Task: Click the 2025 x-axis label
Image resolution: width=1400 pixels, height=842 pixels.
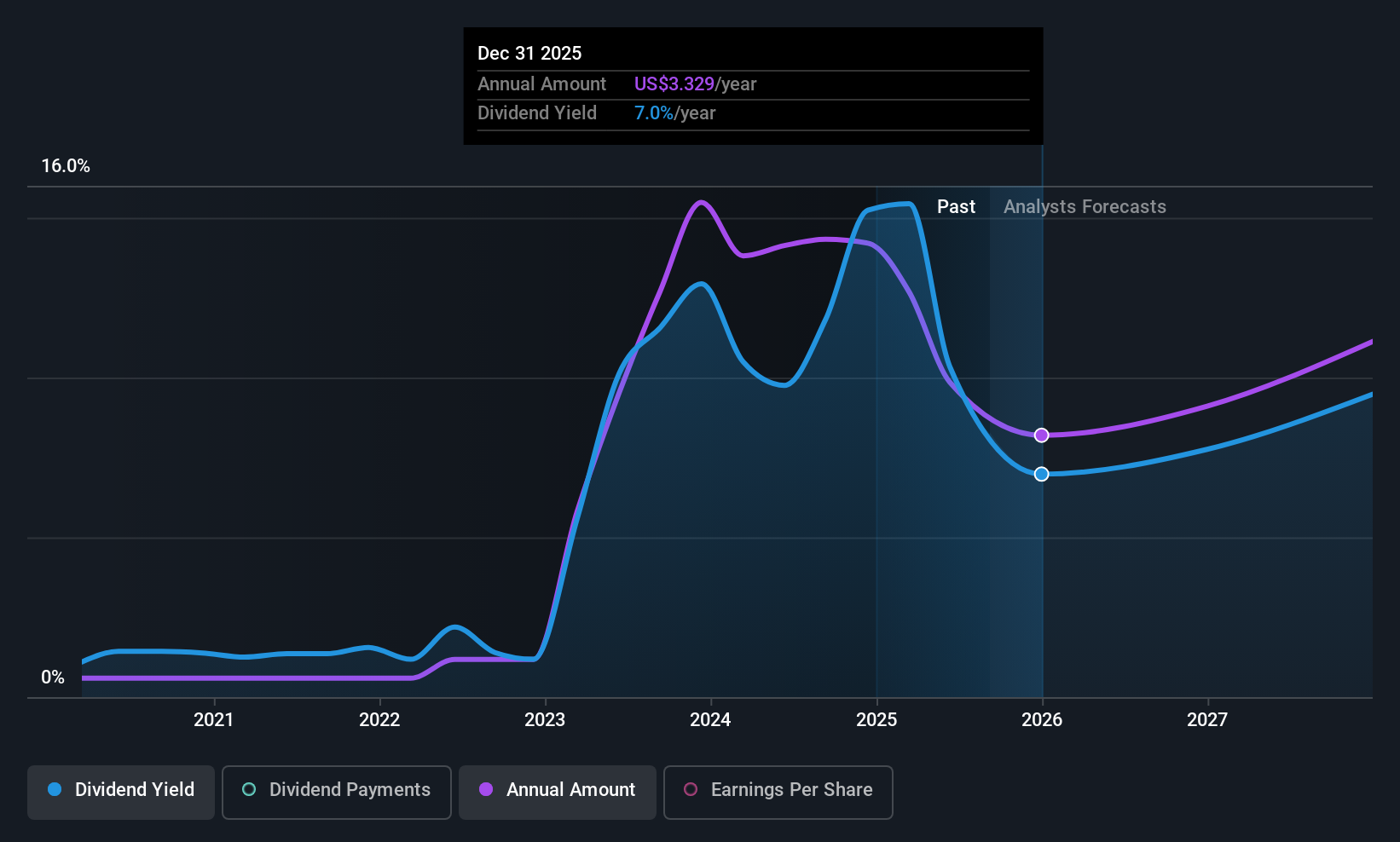Action: (x=876, y=719)
